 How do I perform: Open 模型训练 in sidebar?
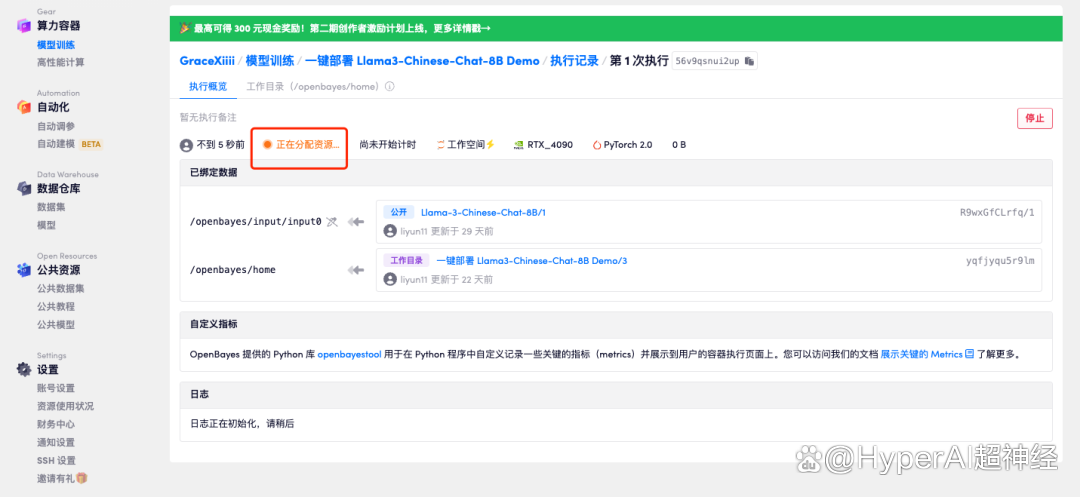pyautogui.click(x=56, y=45)
